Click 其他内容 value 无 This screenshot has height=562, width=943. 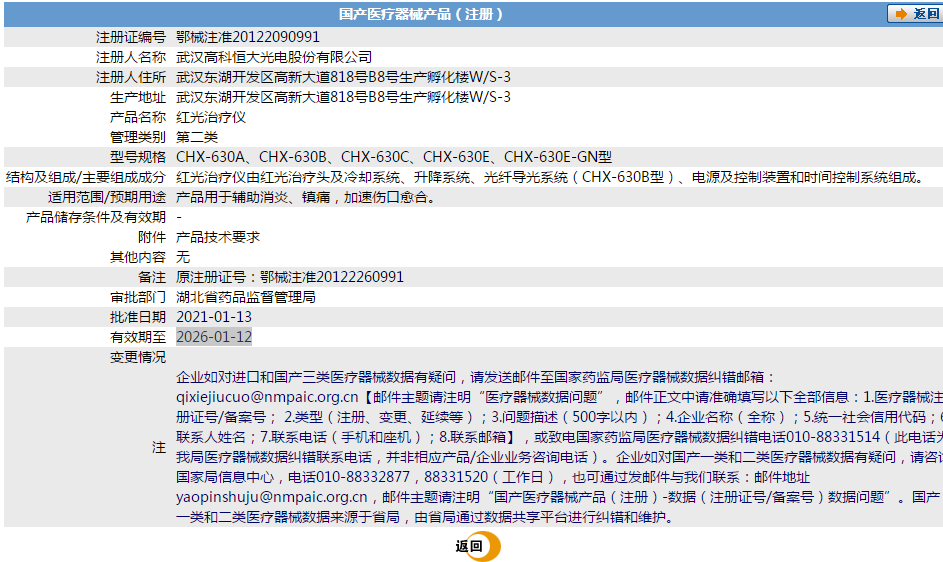[183, 257]
